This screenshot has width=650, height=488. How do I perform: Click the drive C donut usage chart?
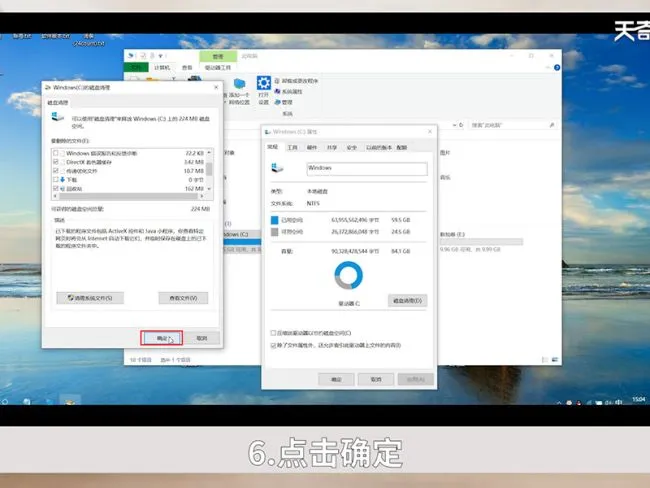pyautogui.click(x=349, y=275)
